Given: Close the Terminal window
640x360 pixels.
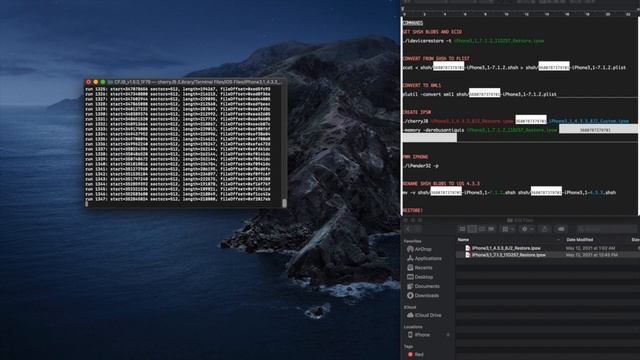Looking at the screenshot, I should tap(89, 82).
